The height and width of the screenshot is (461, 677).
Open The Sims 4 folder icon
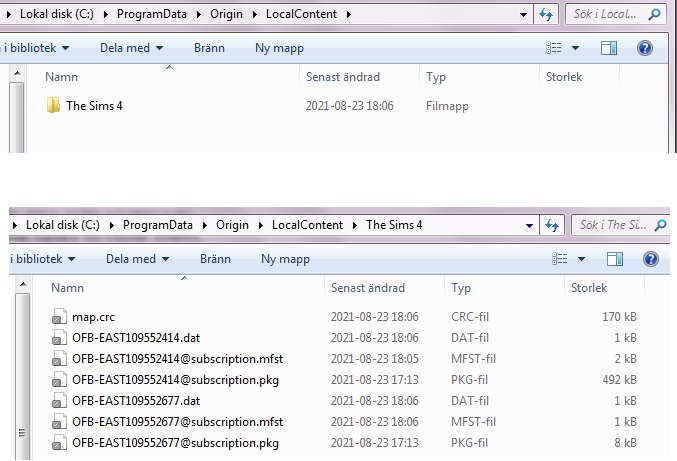click(x=54, y=106)
